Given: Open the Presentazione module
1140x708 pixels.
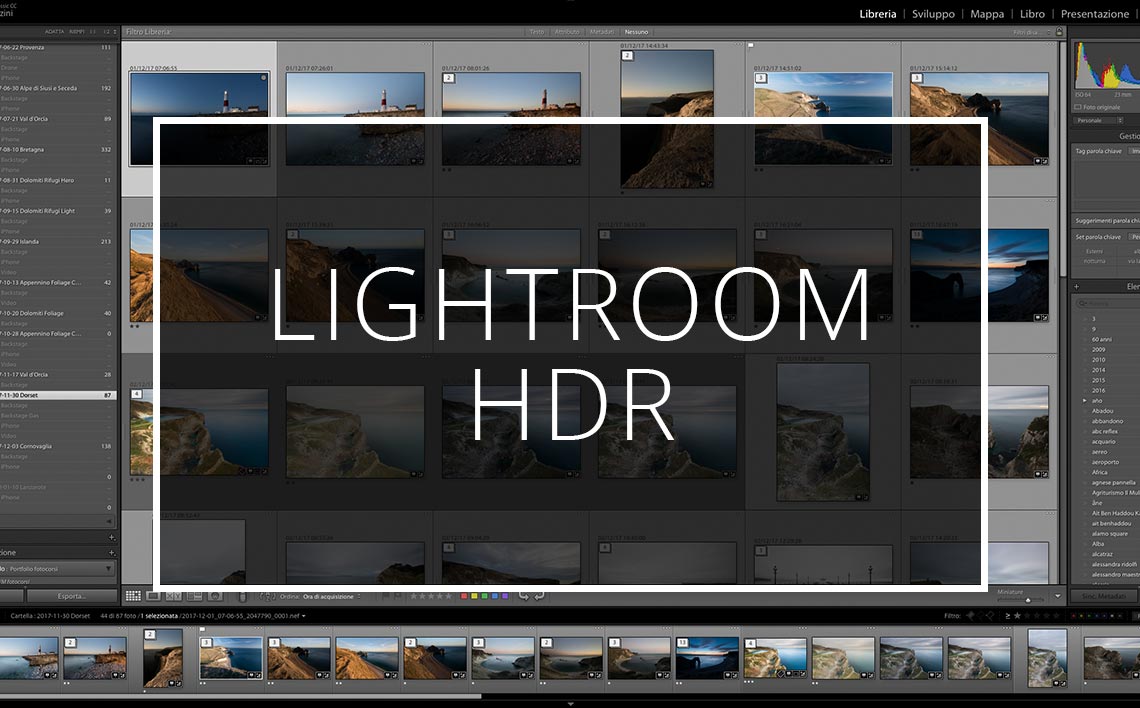Looking at the screenshot, I should (x=1094, y=14).
